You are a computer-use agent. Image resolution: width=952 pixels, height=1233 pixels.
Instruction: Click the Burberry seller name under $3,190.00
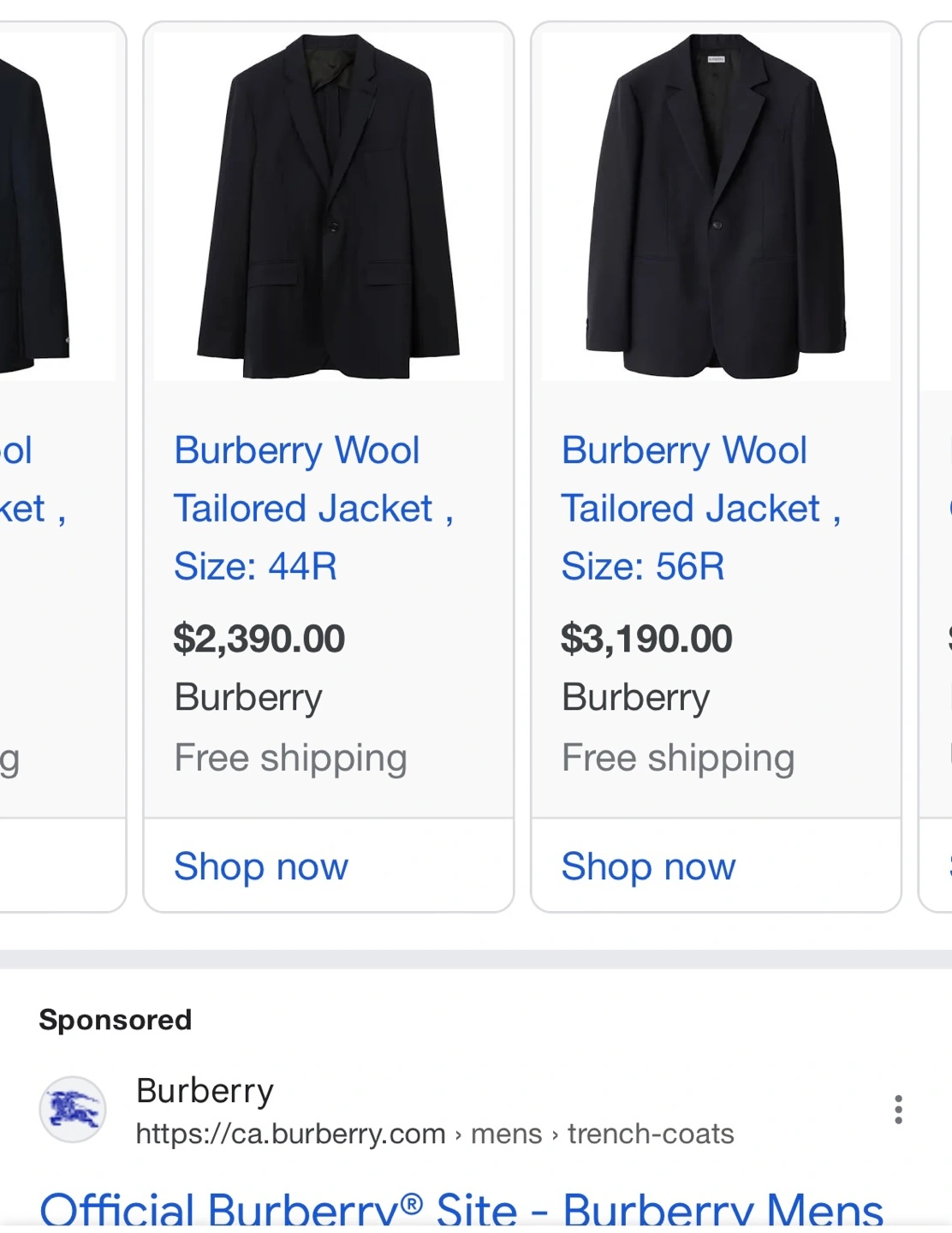[x=636, y=698]
